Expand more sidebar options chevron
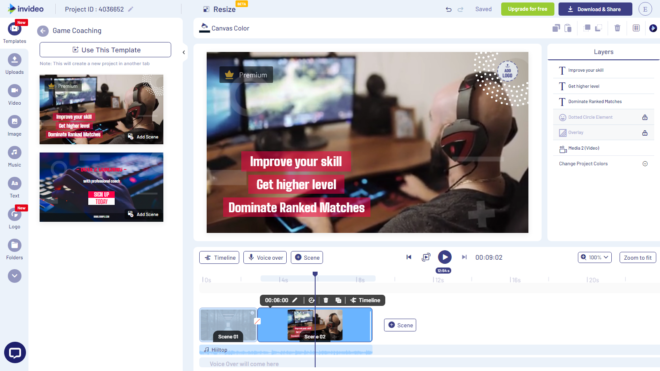The image size is (660, 371). (x=14, y=276)
